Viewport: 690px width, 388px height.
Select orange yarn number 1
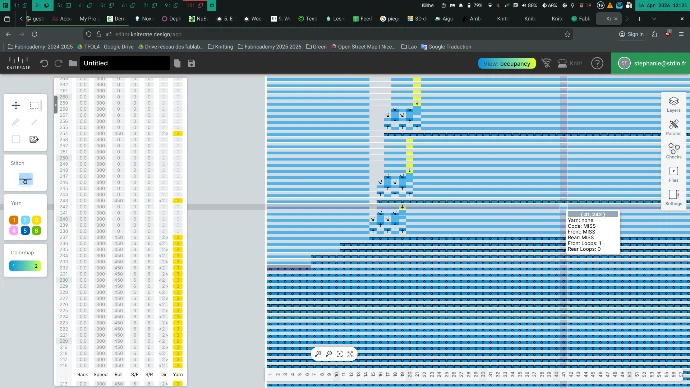tap(14, 220)
